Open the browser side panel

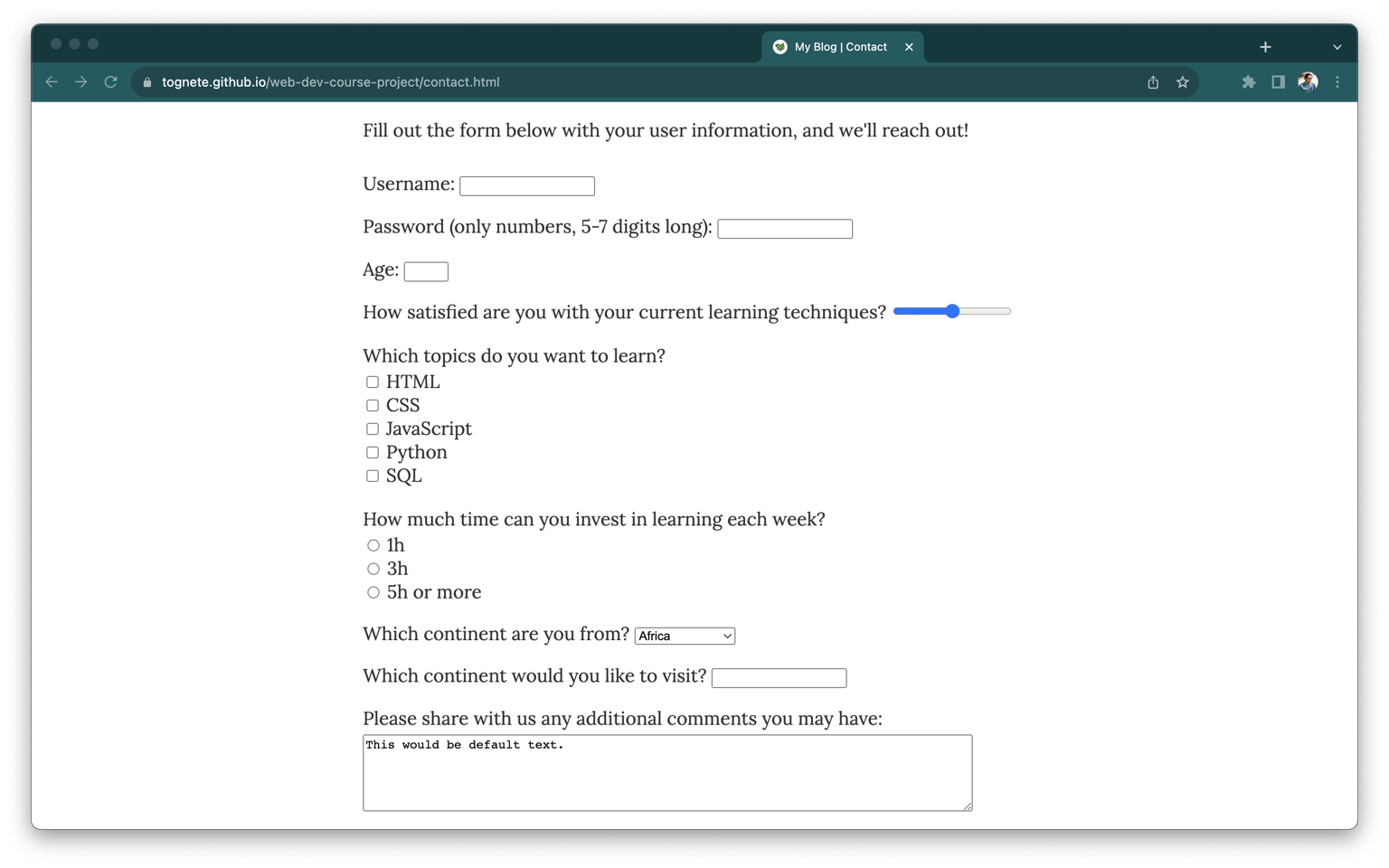coord(1278,82)
